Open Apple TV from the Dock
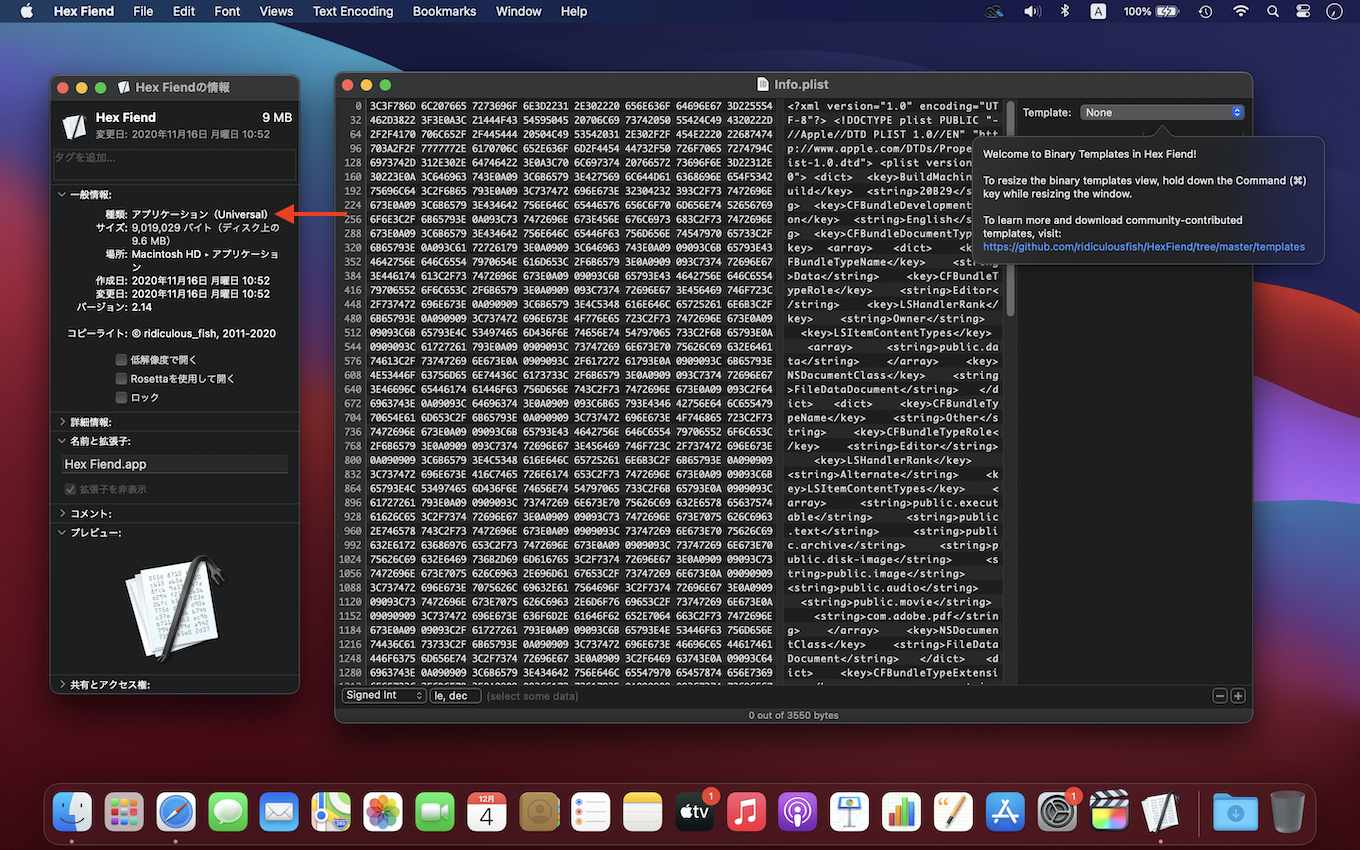1360x850 pixels. tap(695, 811)
